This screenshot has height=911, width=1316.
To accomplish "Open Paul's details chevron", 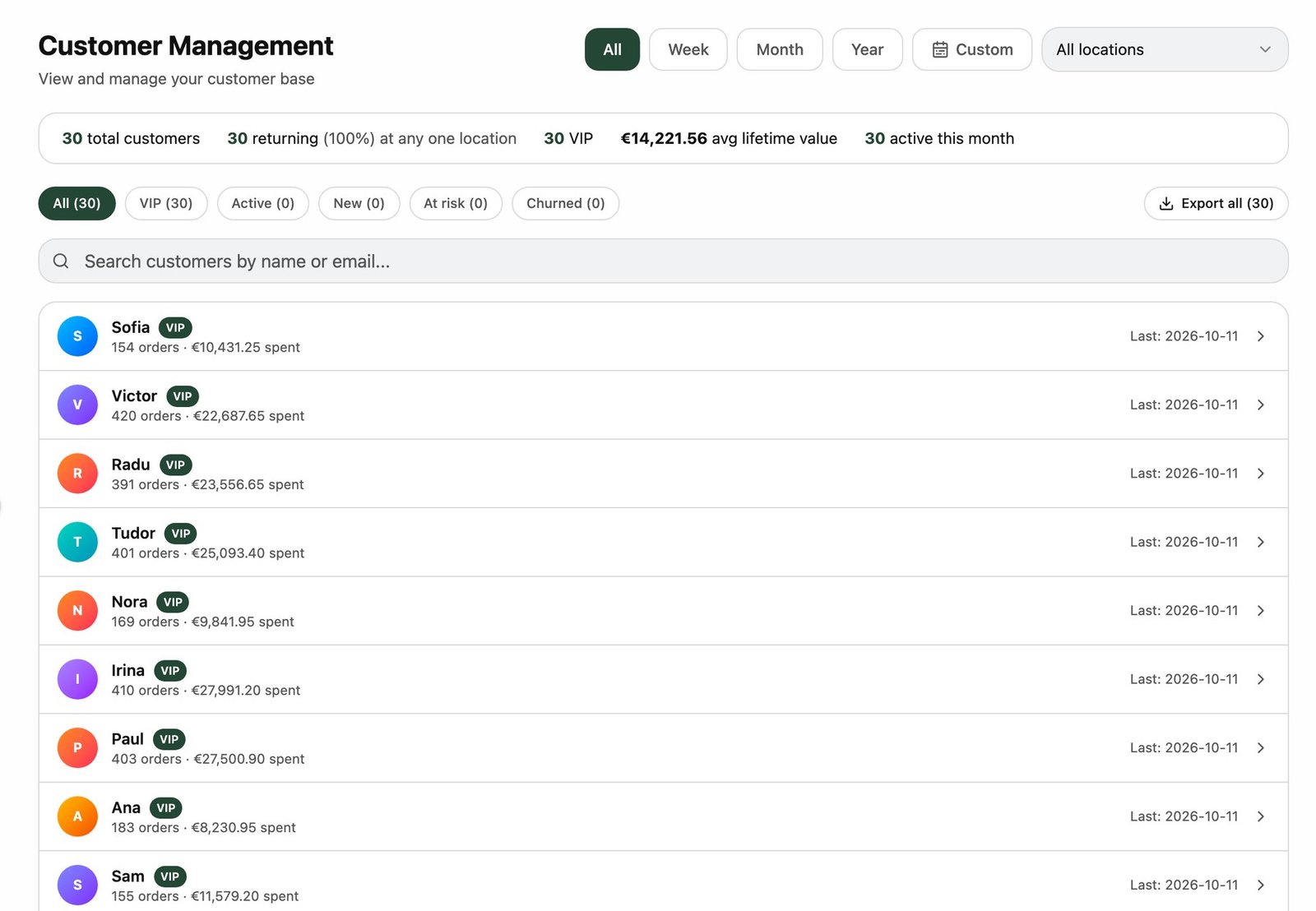I will pos(1261,748).
